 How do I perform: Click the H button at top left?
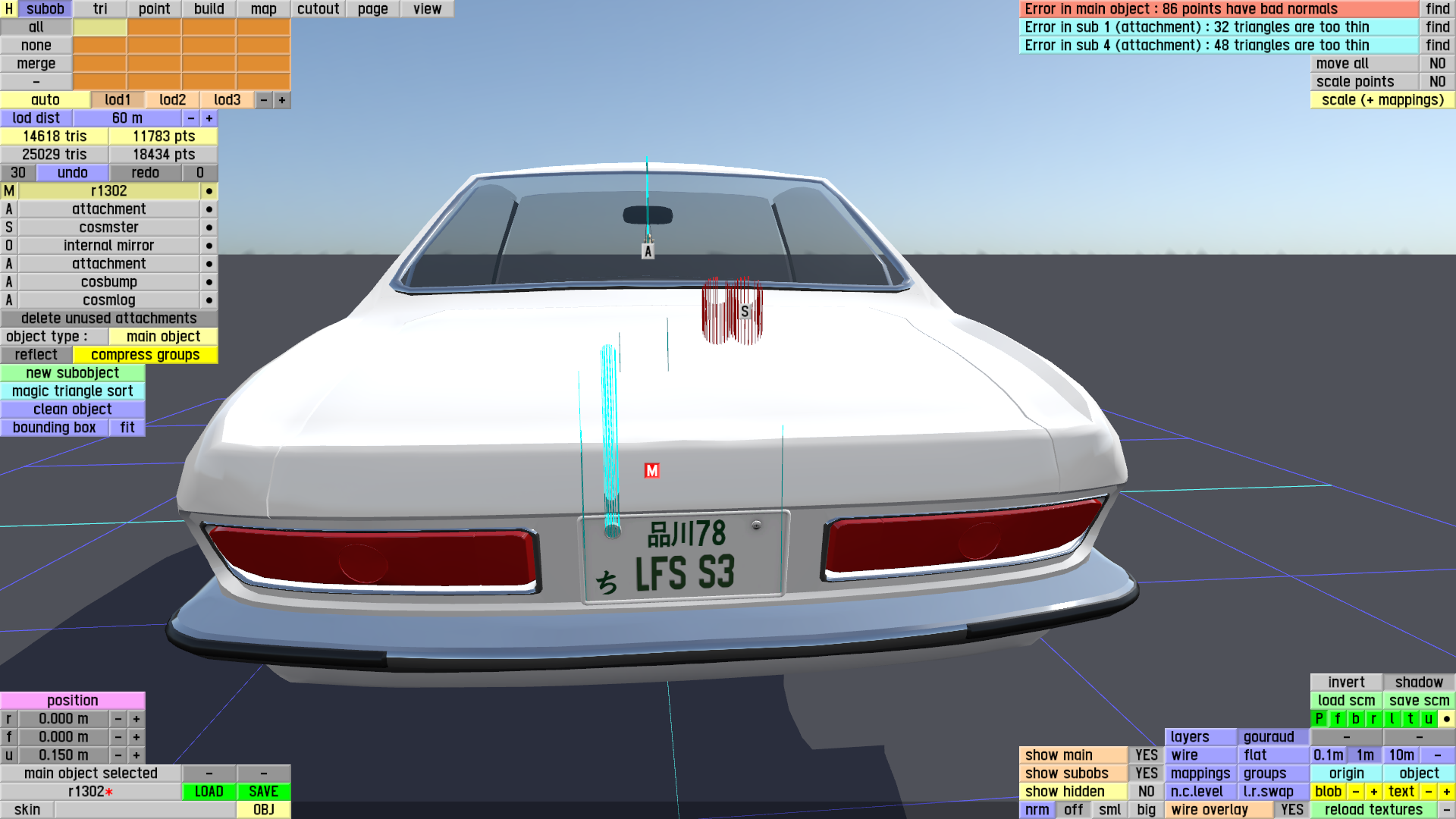9,9
